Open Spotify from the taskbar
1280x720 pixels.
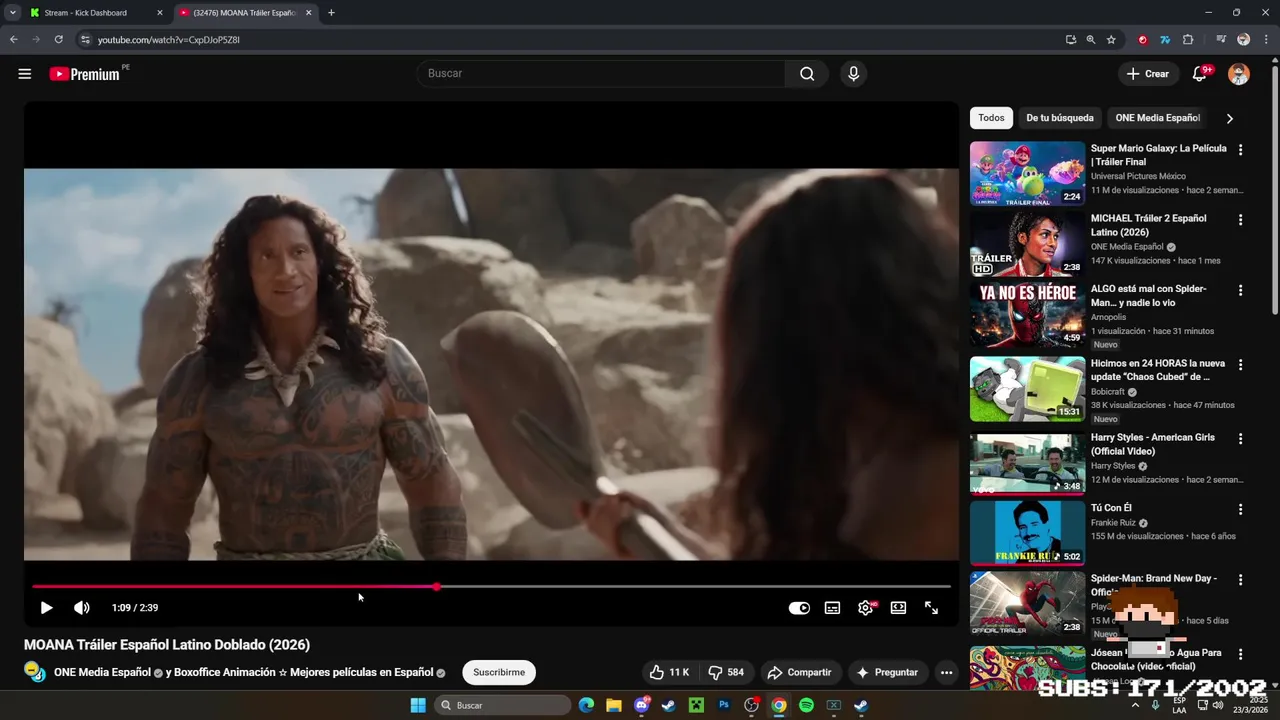click(x=806, y=705)
